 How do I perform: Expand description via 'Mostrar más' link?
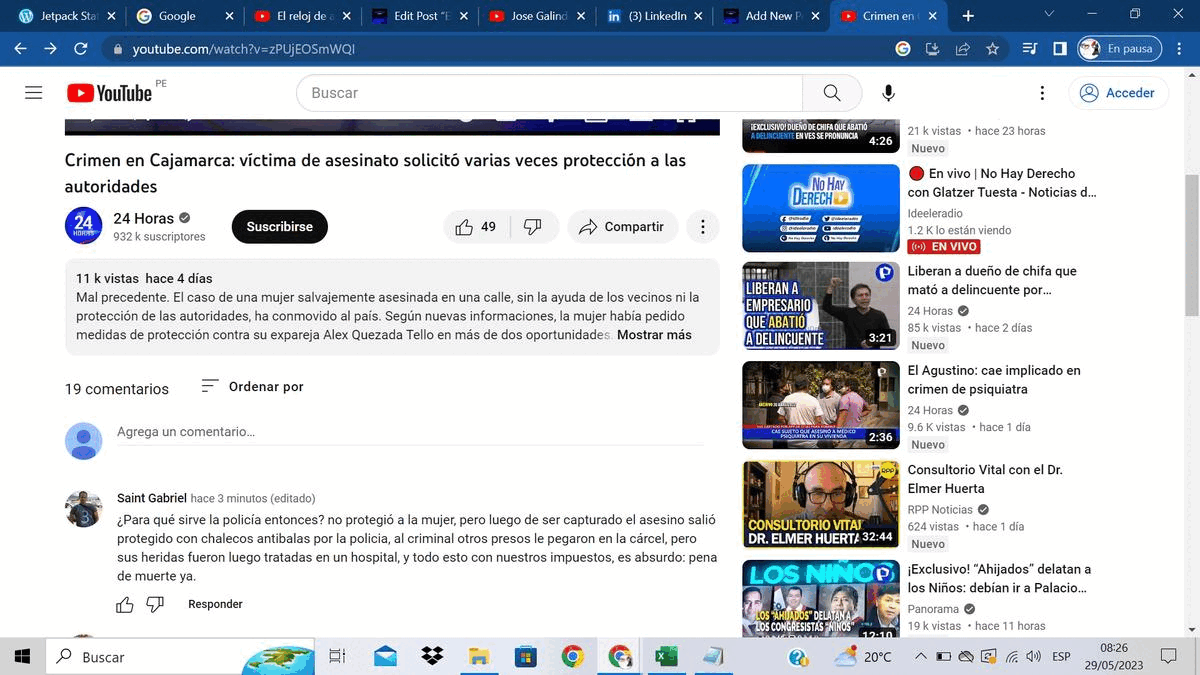click(x=652, y=336)
